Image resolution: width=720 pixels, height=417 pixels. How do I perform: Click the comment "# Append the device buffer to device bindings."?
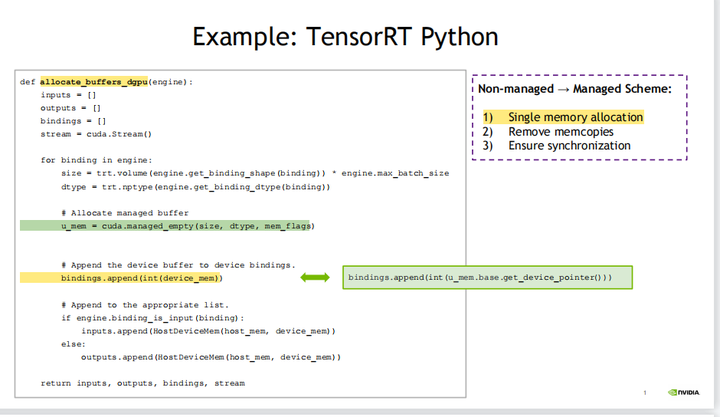click(179, 265)
